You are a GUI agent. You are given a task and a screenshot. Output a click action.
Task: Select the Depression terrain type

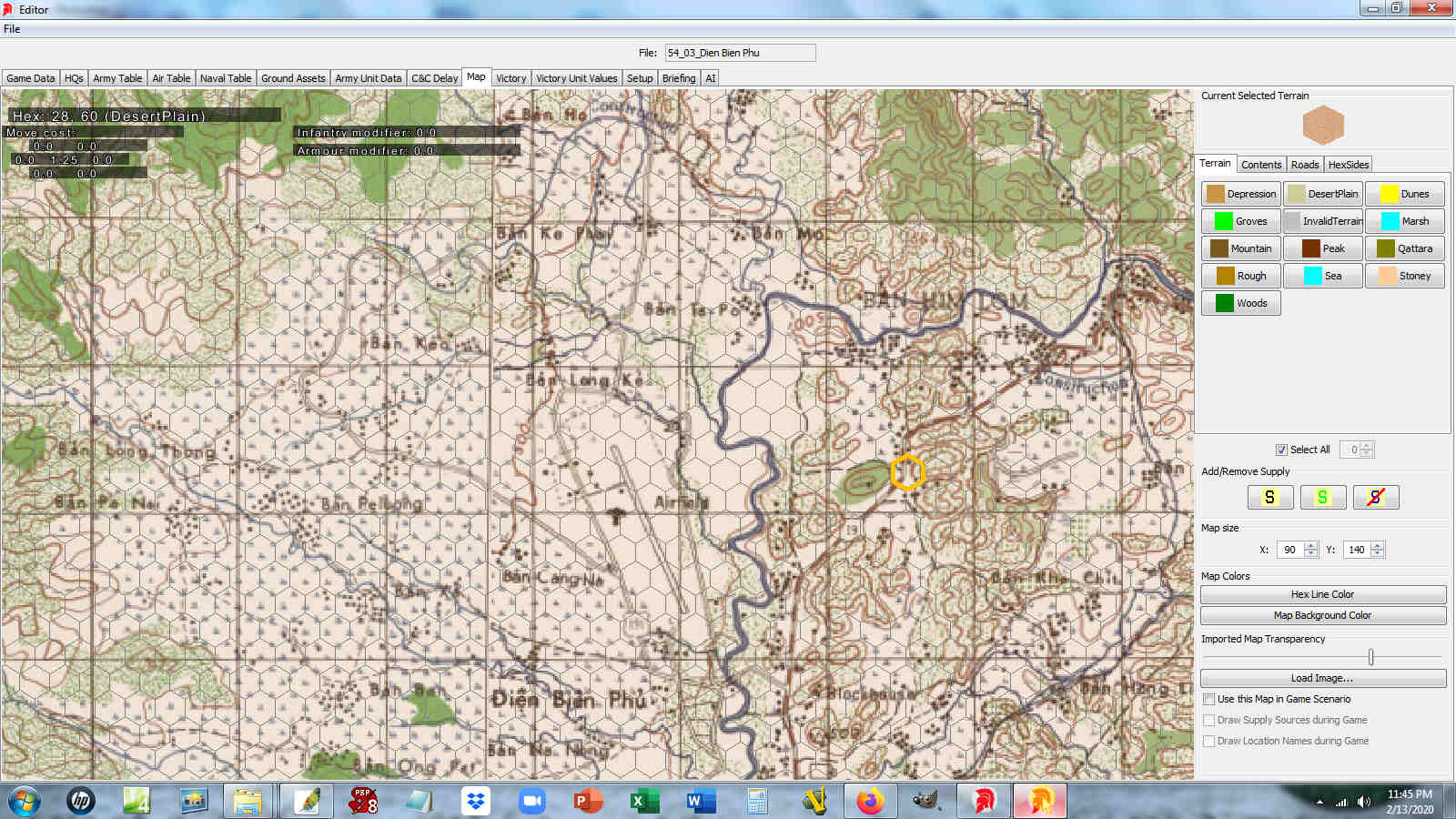pyautogui.click(x=1241, y=194)
